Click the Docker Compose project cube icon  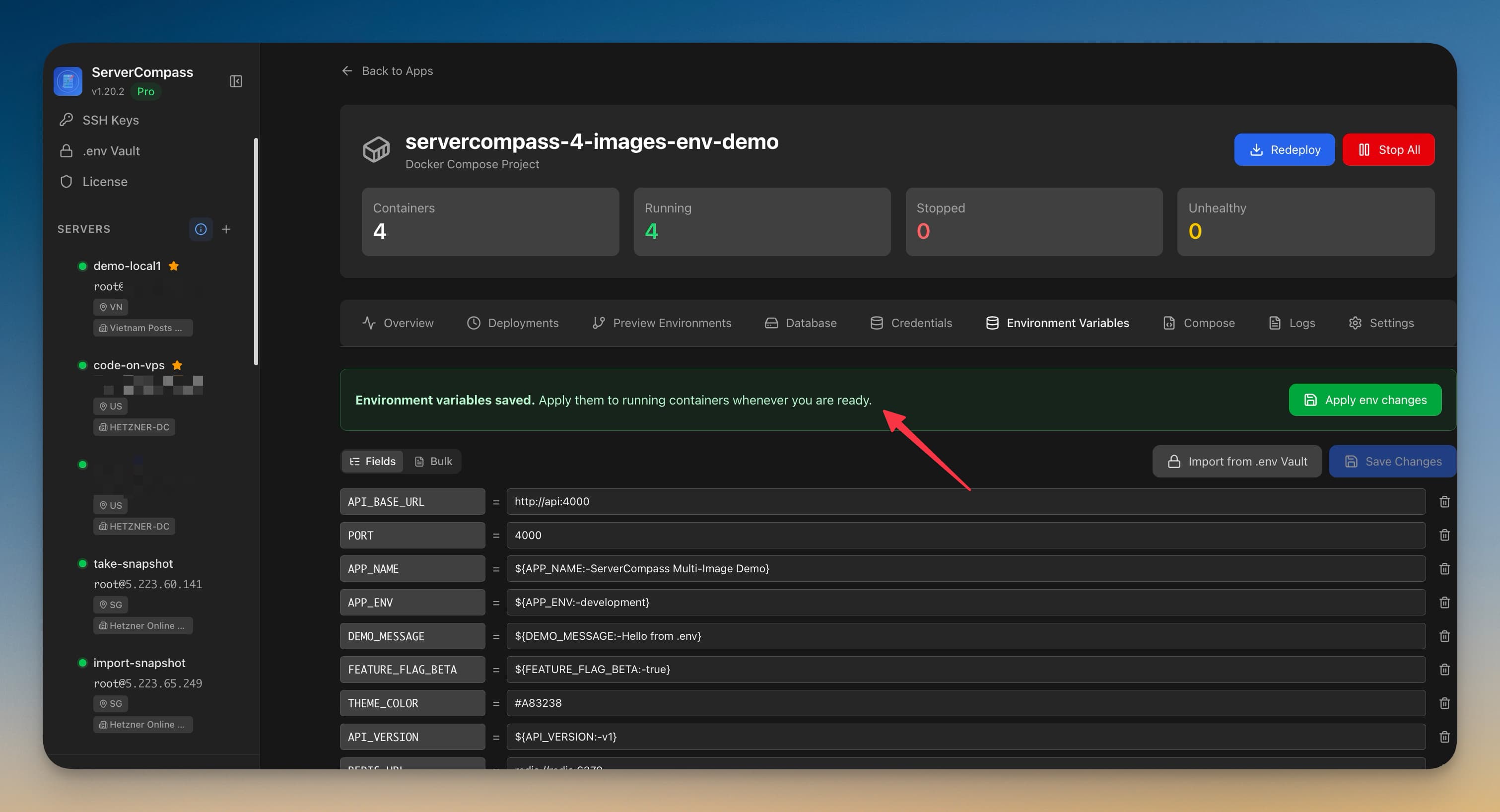coord(376,149)
